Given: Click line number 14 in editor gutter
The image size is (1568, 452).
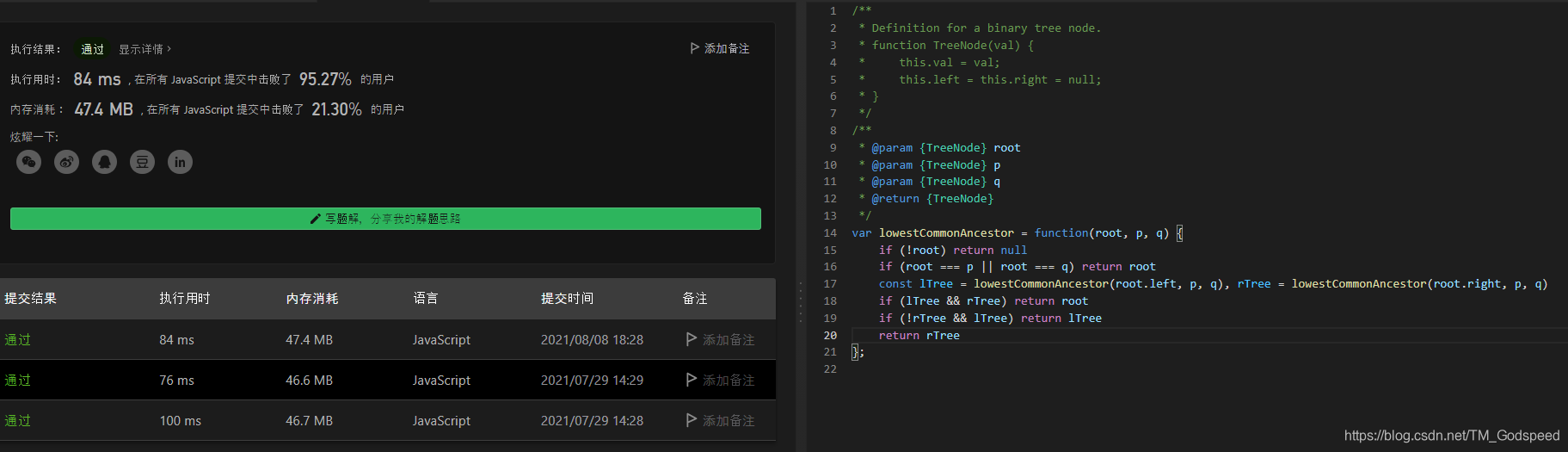Looking at the screenshot, I should tap(830, 232).
